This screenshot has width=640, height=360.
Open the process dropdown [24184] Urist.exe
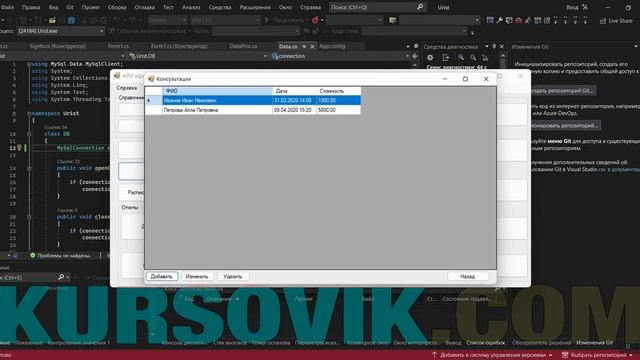[60, 31]
